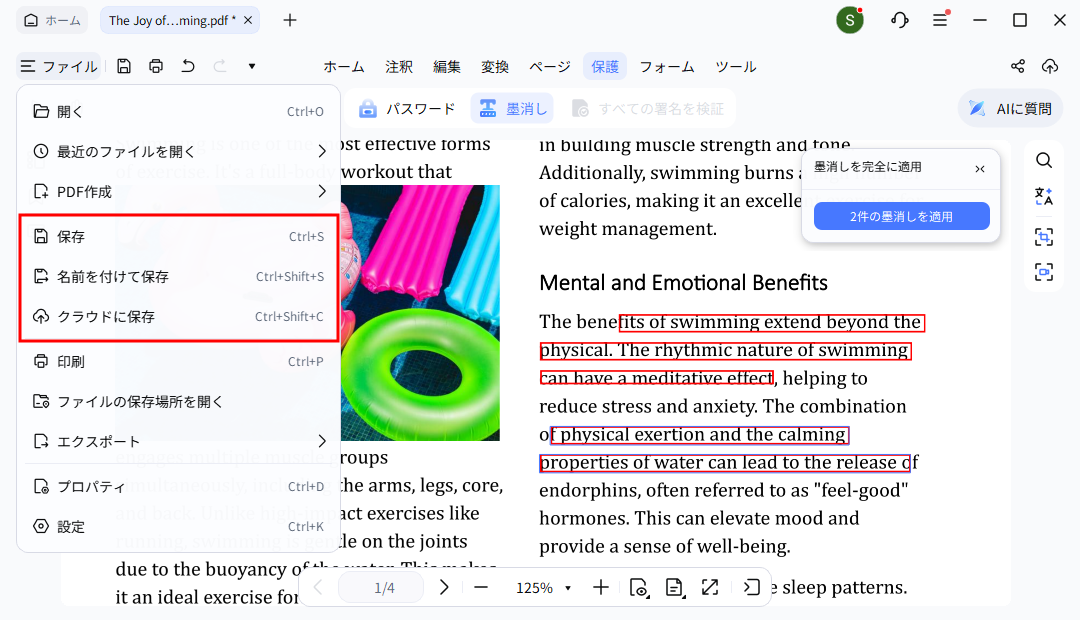
Task: Choose 名前を付けて保存 menu entry
Action: [178, 277]
